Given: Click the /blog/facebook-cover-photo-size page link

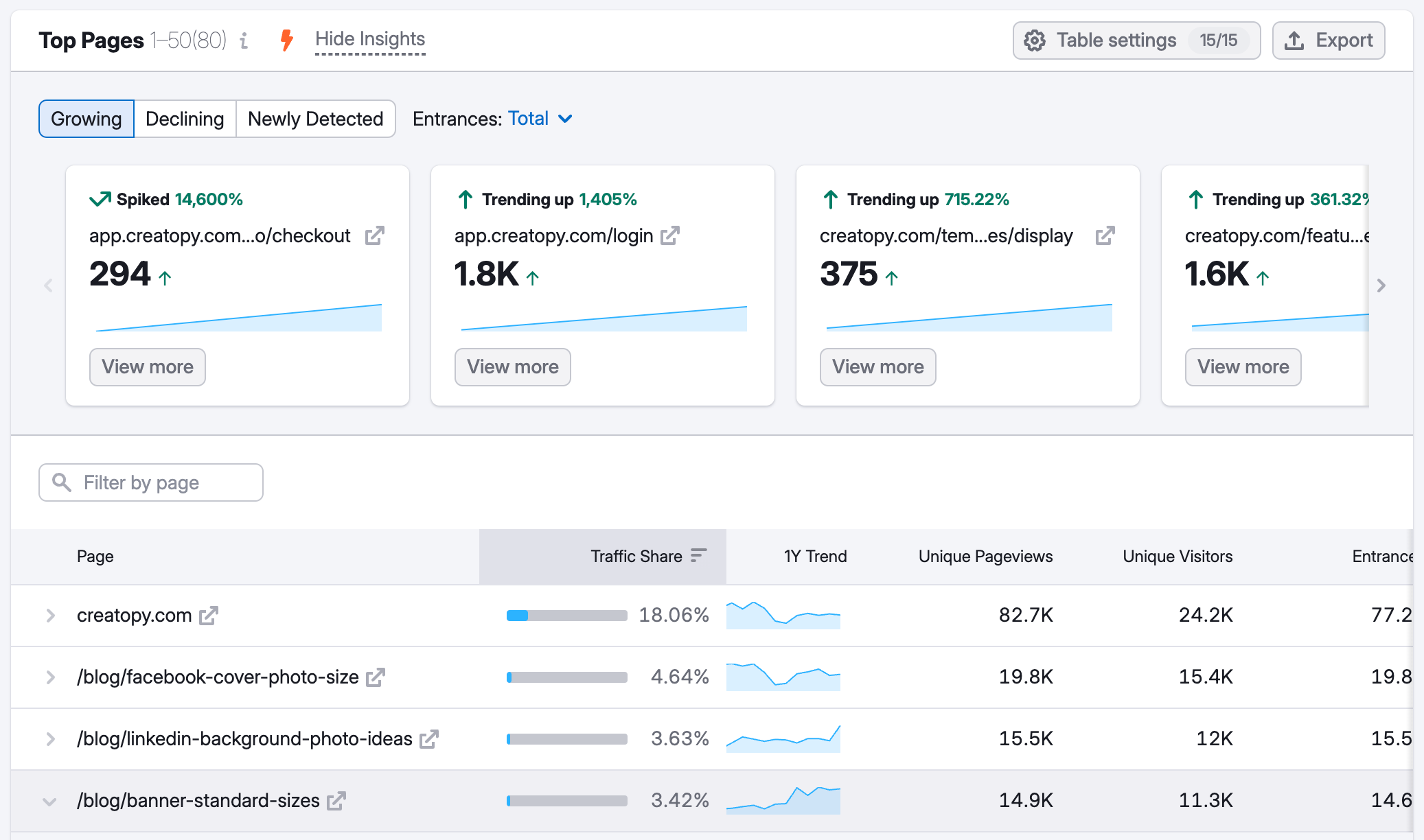Looking at the screenshot, I should [218, 677].
